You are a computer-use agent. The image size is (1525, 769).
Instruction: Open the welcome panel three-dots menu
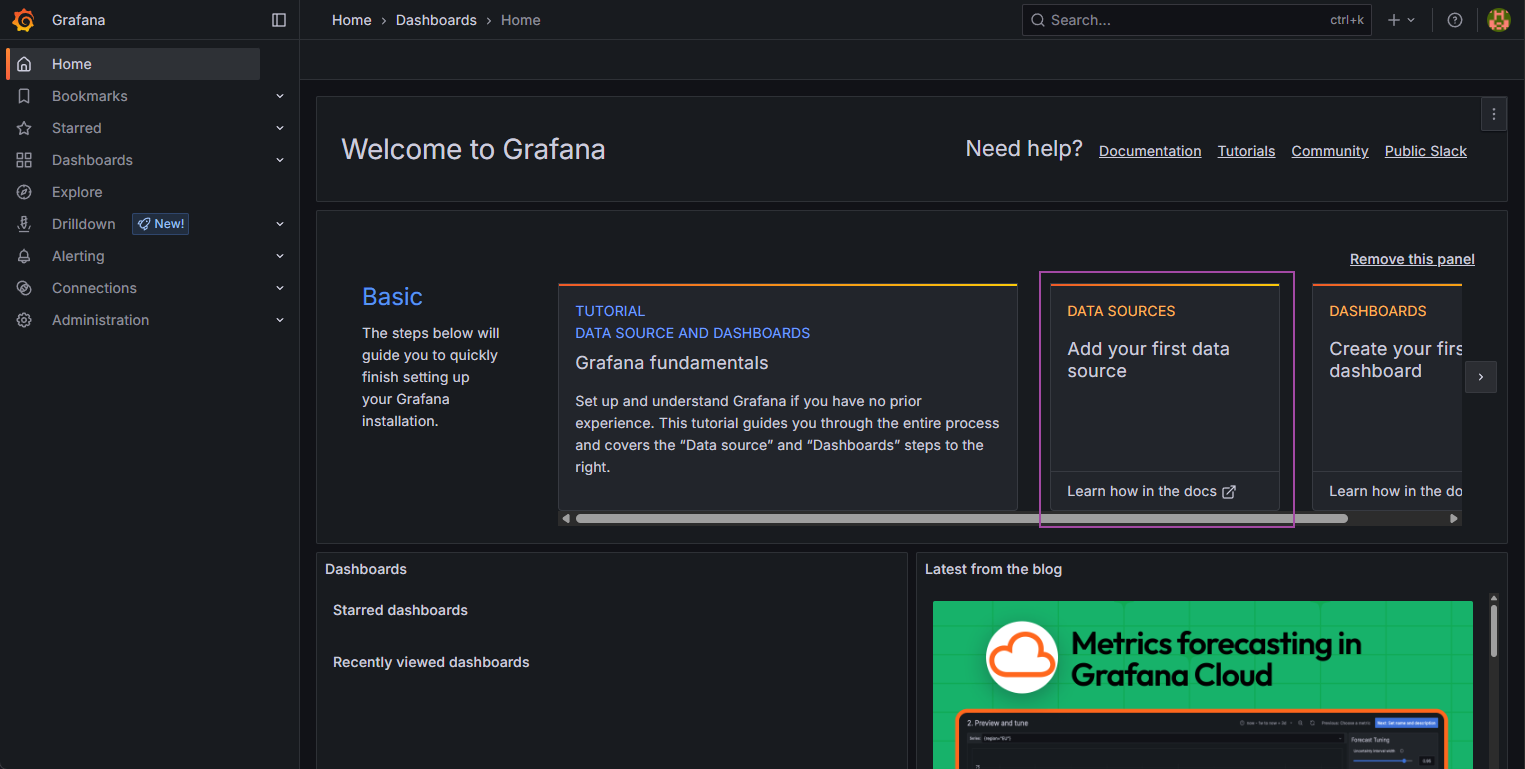pyautogui.click(x=1493, y=114)
